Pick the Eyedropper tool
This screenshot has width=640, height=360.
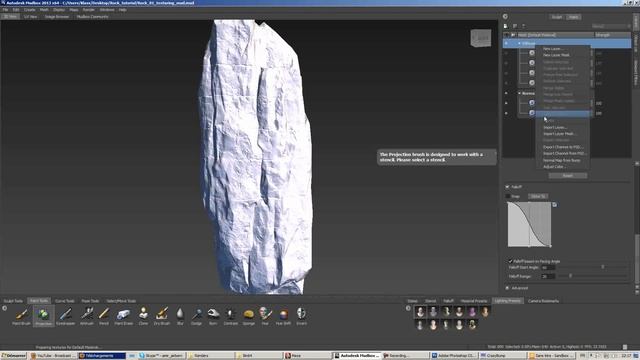click(65, 316)
